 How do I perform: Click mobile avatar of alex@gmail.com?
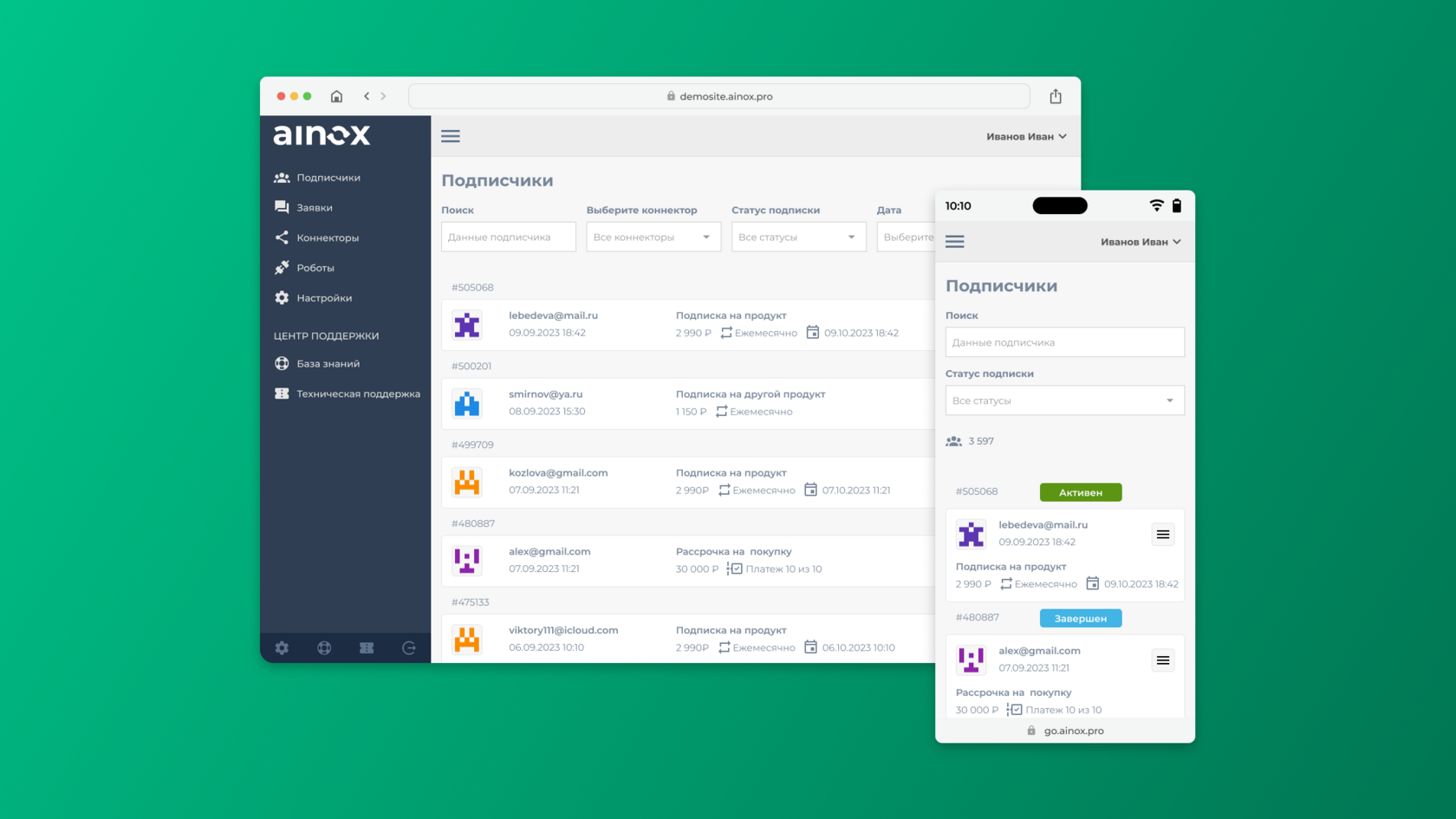tap(971, 660)
